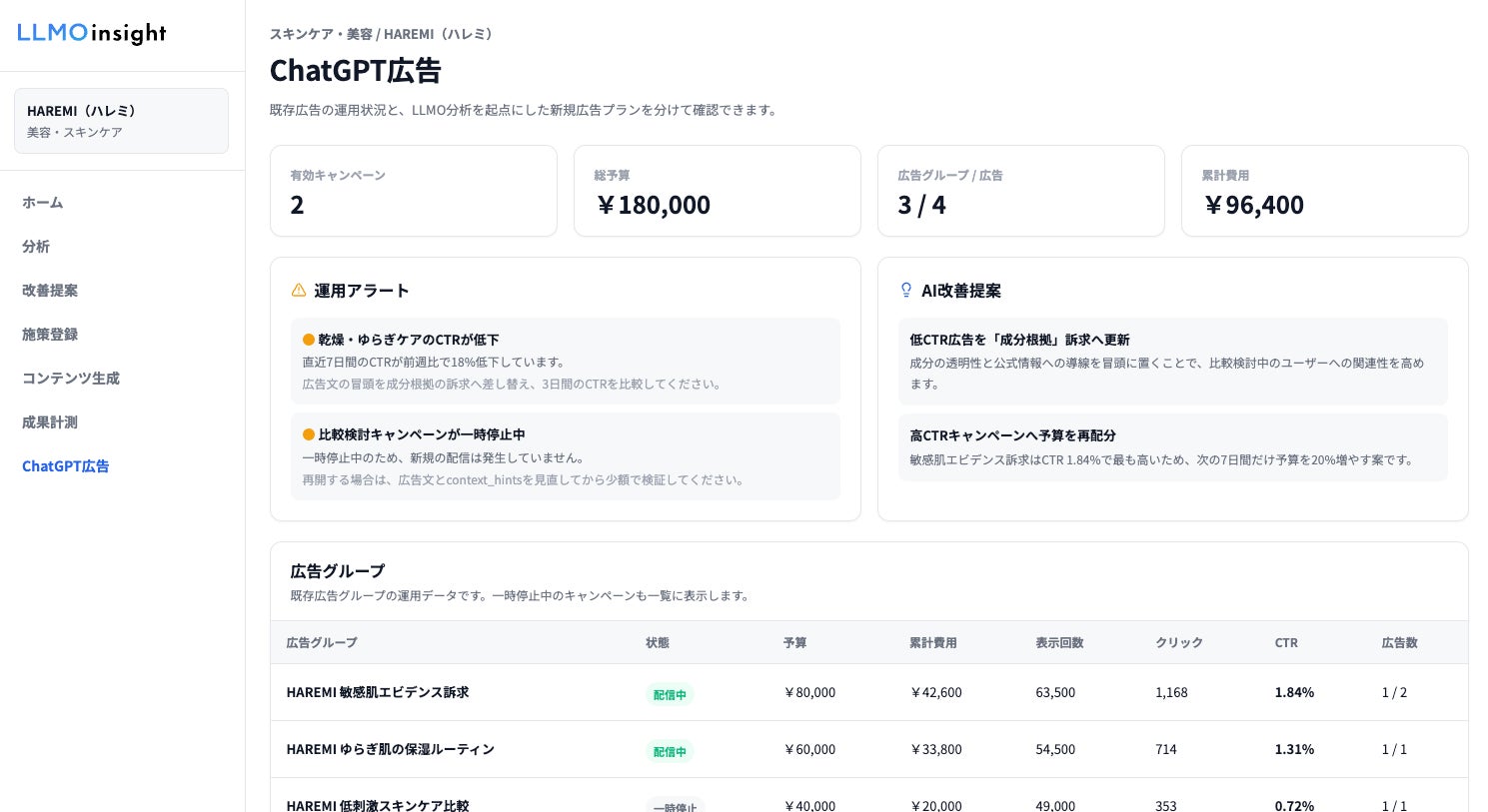
Task: Click the orange dot next to 比較検討キャンペーンが一時停止中
Action: [309, 434]
